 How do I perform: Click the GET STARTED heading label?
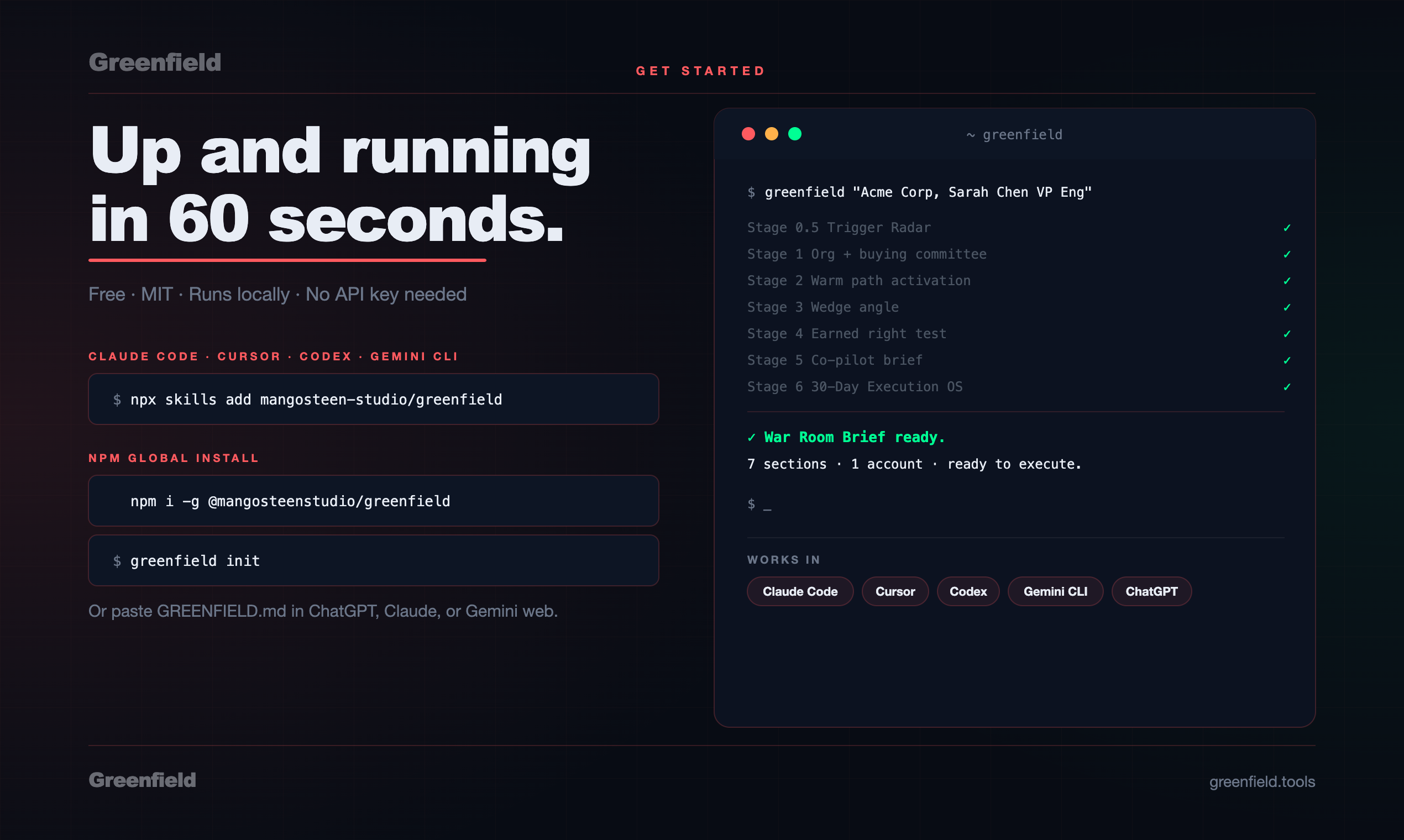click(x=700, y=71)
